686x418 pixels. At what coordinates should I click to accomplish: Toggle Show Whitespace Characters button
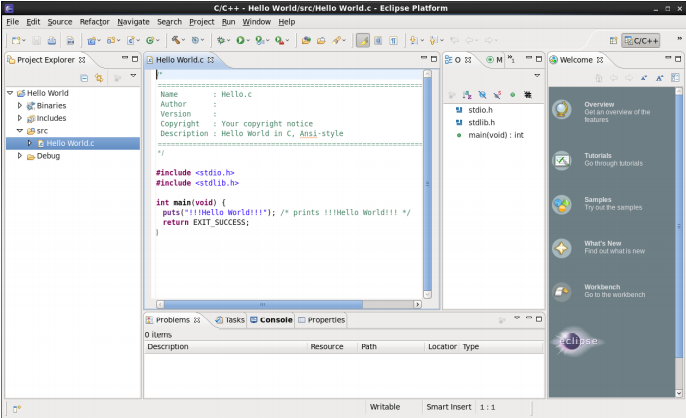tap(394, 40)
